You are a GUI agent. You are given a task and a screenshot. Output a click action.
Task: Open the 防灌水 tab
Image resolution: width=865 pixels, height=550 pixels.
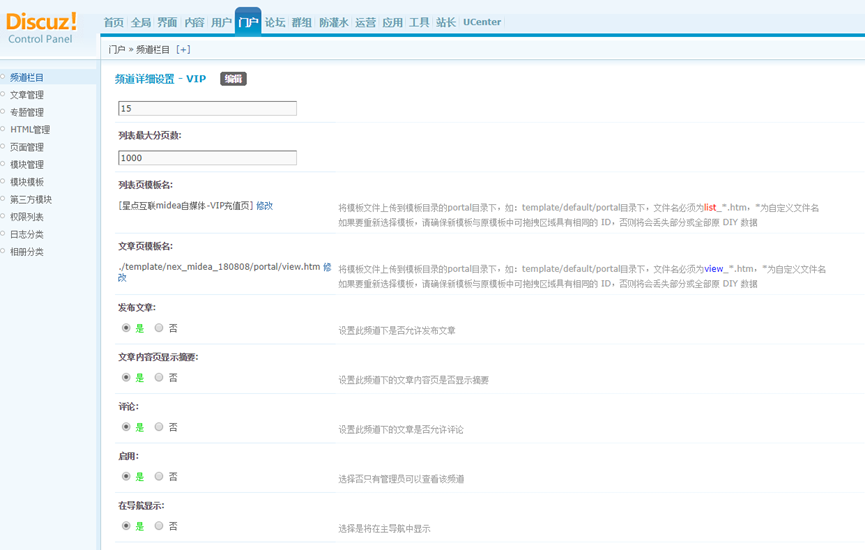point(334,22)
